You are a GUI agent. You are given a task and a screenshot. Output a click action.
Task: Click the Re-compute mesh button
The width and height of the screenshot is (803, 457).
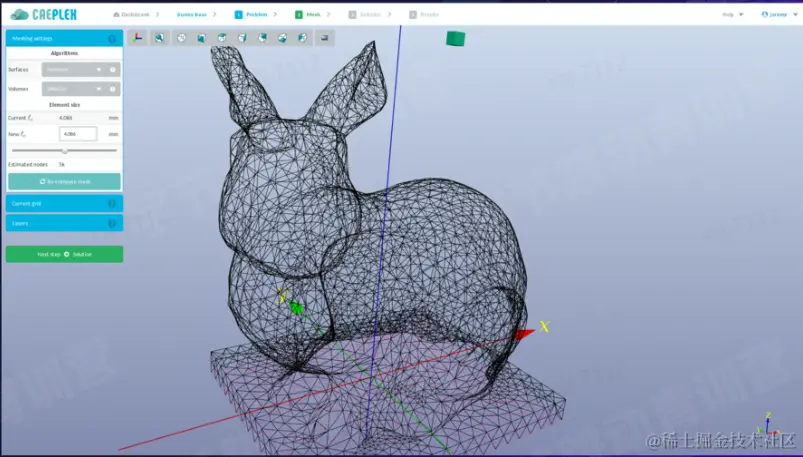(x=65, y=182)
